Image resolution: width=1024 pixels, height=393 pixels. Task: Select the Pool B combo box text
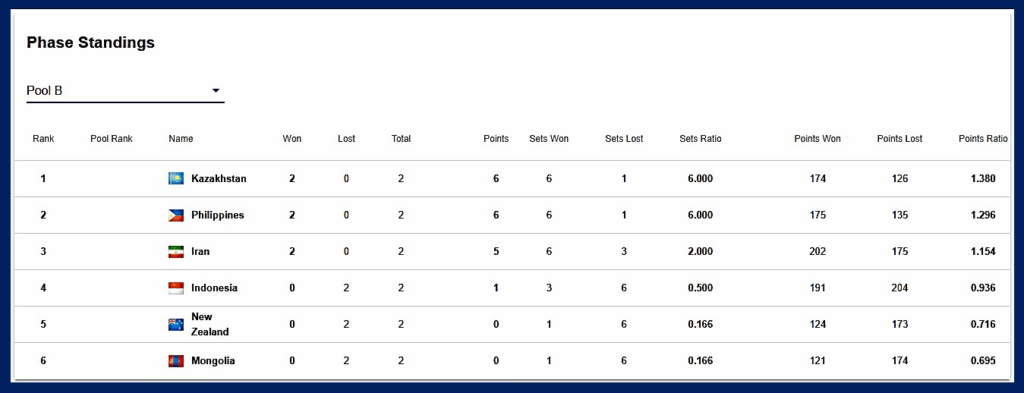pyautogui.click(x=44, y=91)
